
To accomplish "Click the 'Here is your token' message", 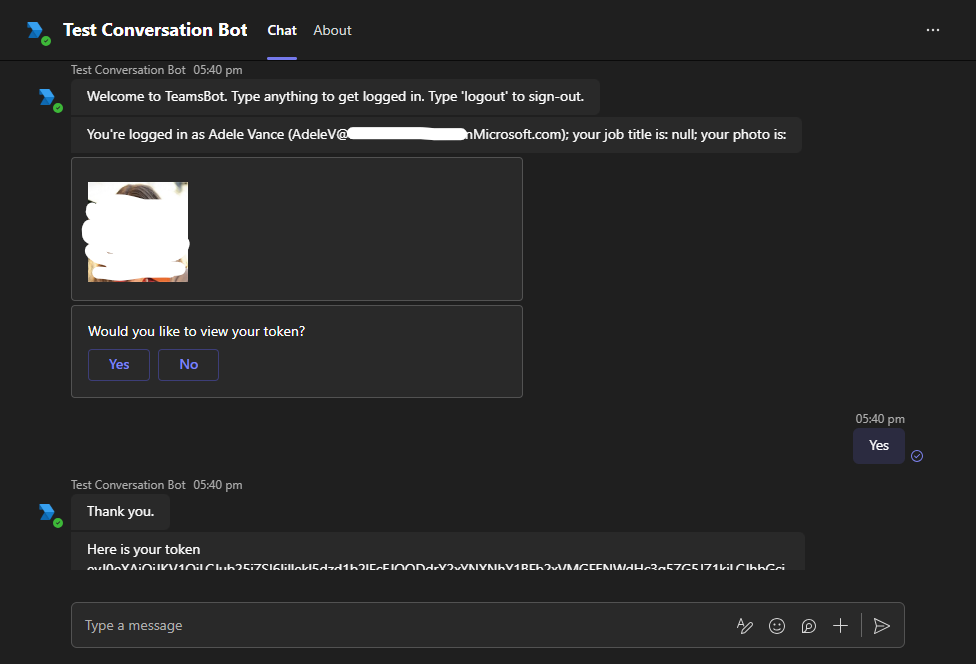I will pos(438,551).
